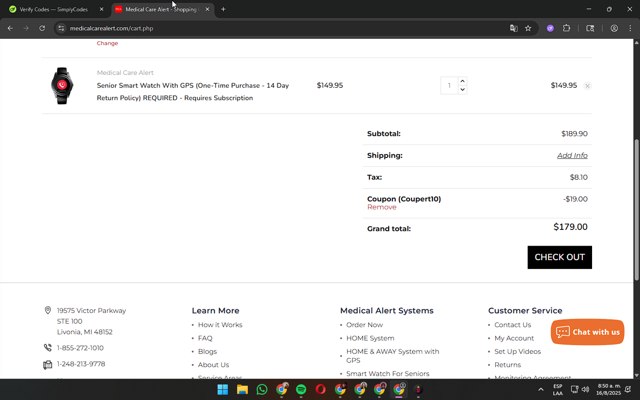Show hidden system tray icons
The width and height of the screenshot is (640, 400).
541,389
